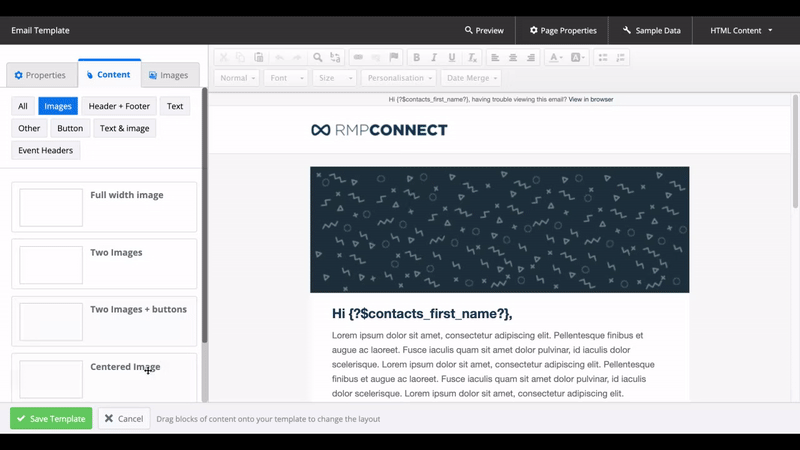Insert a bulleted list

603,58
